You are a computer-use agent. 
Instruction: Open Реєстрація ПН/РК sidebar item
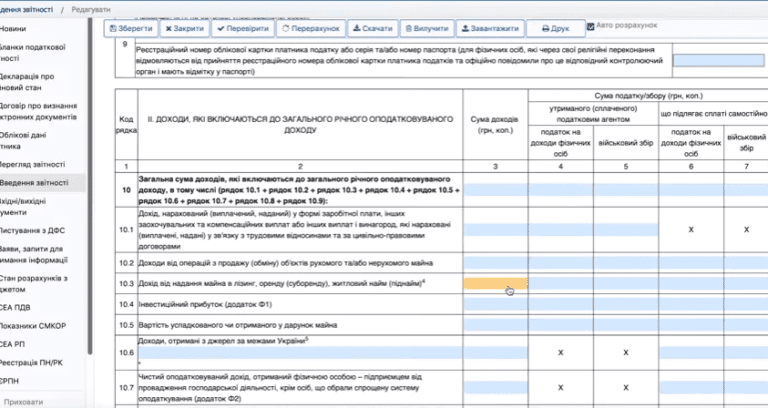pos(31,363)
